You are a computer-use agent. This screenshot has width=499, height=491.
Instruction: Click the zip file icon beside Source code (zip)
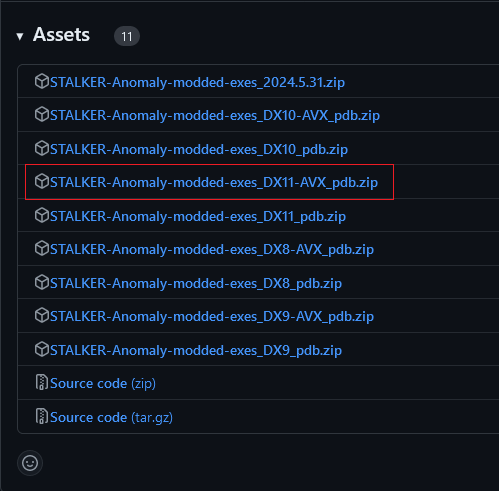pos(42,383)
